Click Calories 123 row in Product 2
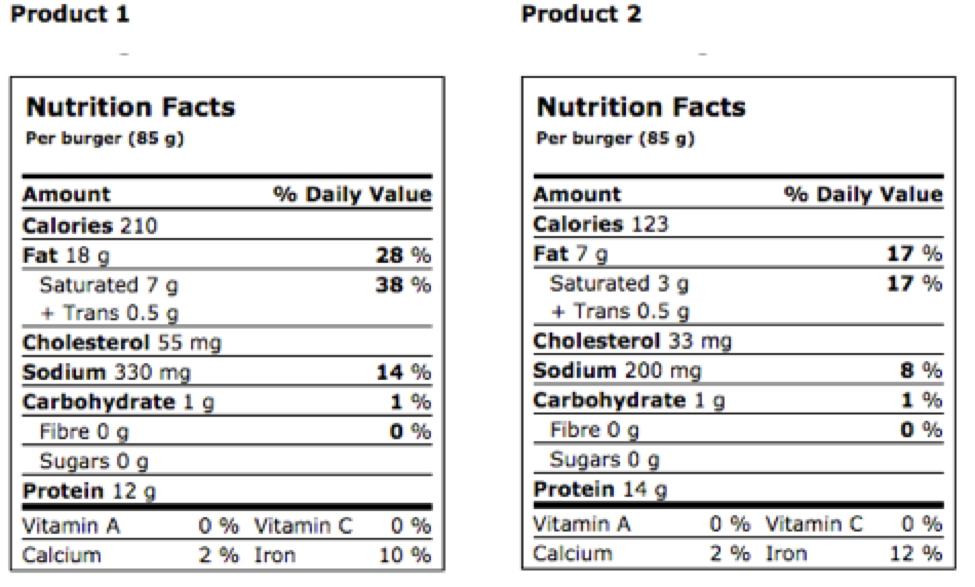 (x=600, y=224)
